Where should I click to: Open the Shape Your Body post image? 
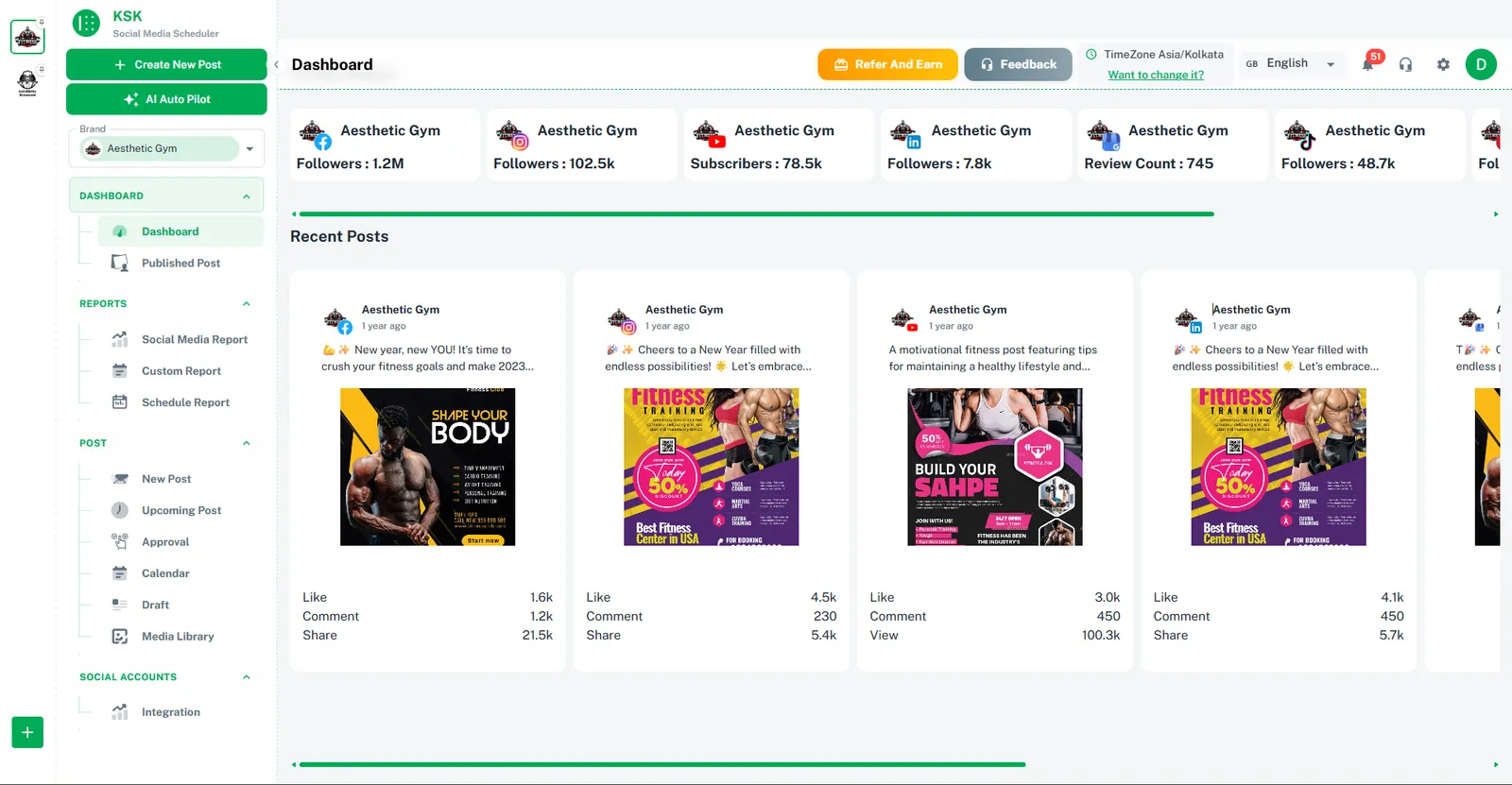tap(428, 467)
